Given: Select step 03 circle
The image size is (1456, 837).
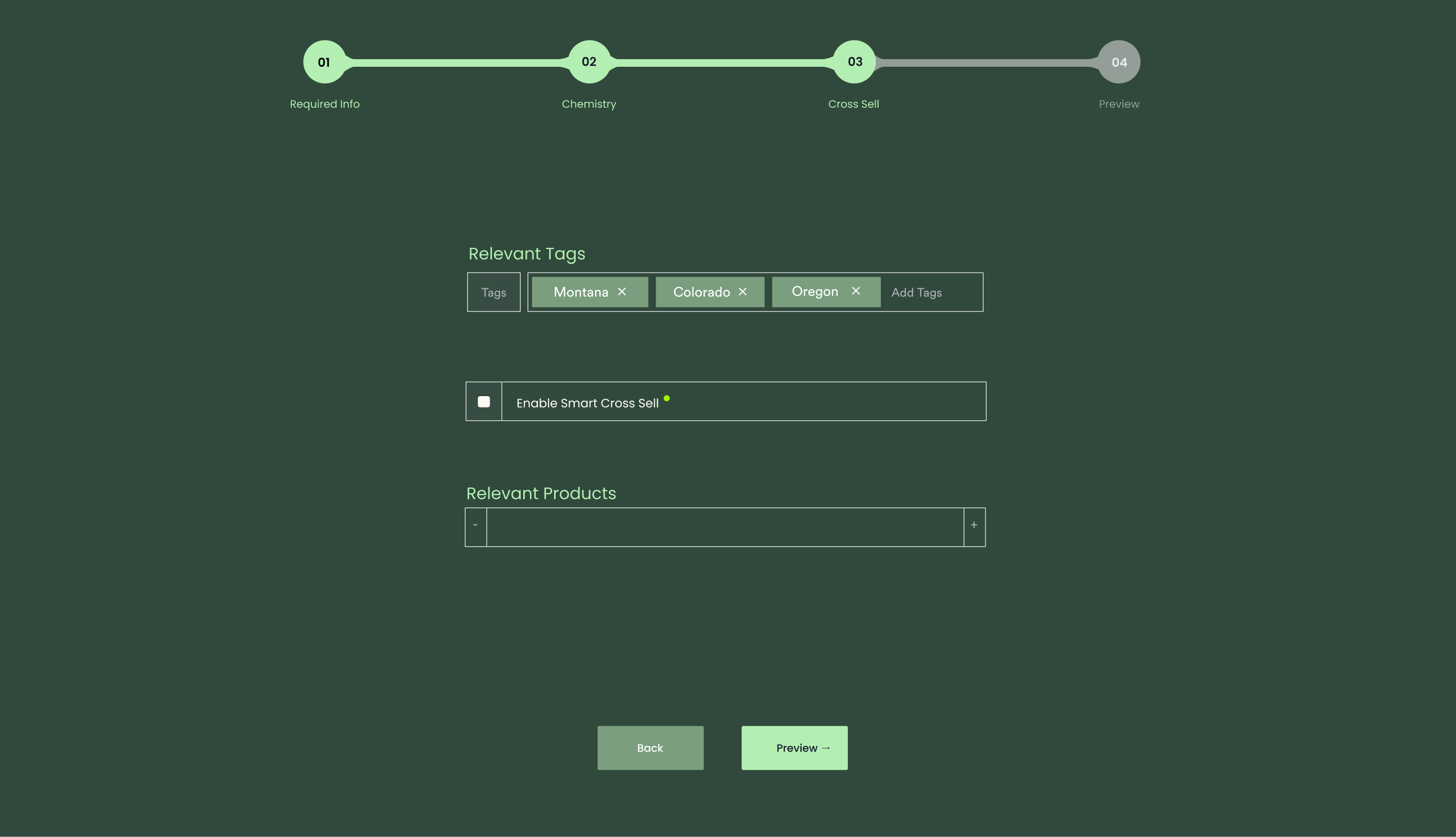Looking at the screenshot, I should tap(854, 62).
